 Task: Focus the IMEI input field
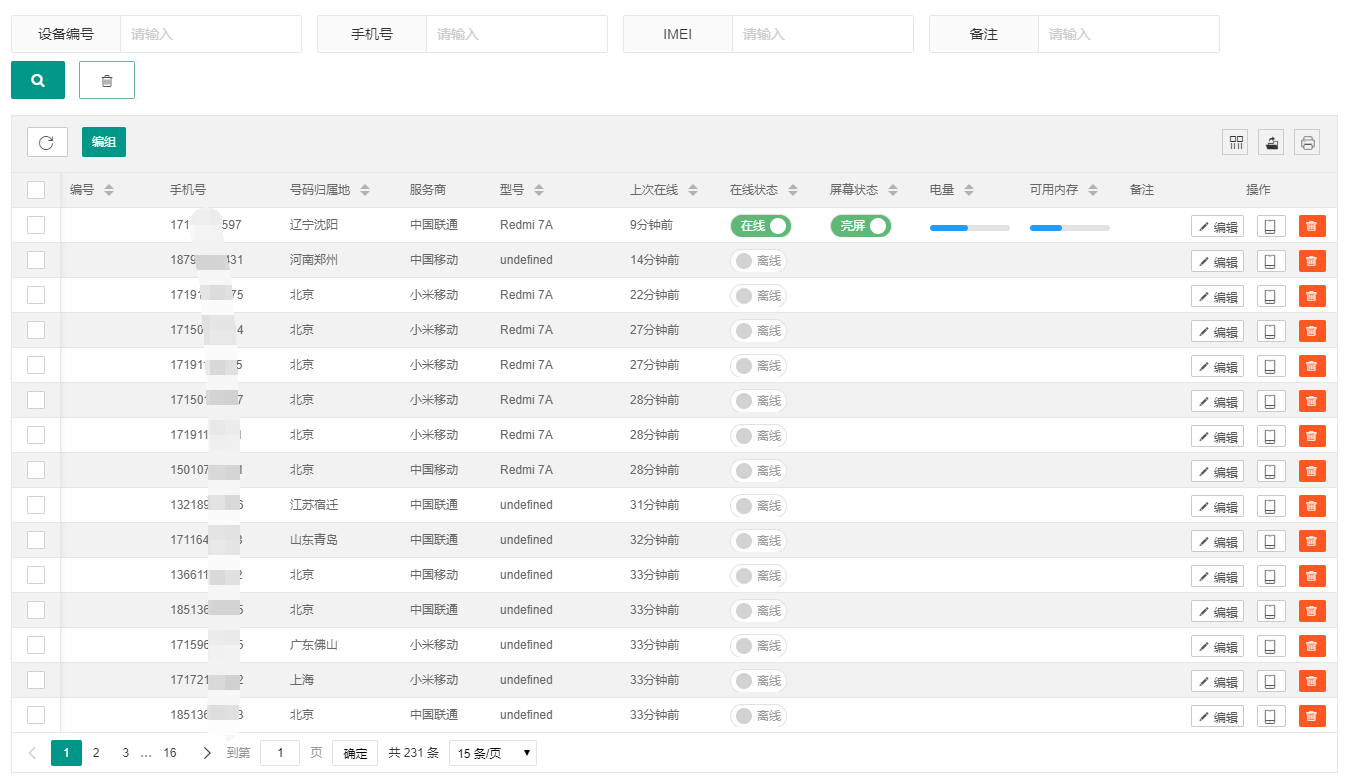(823, 34)
